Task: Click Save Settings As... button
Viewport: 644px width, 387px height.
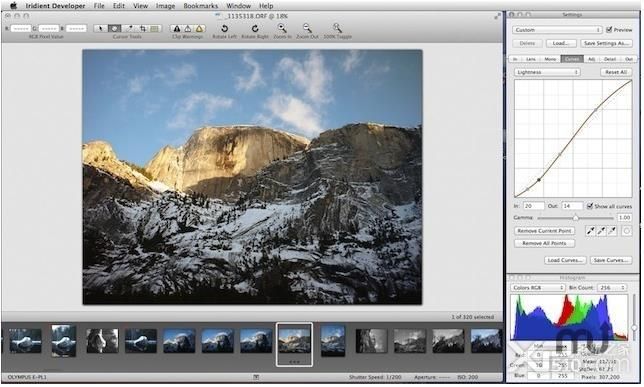Action: (606, 43)
